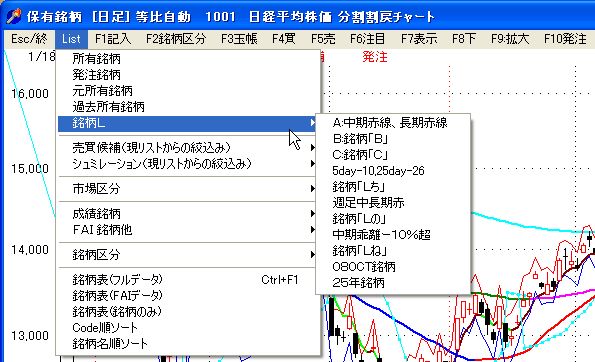Screen dimensions: 595x362
Task: Click the red 発注 label on chart
Action: 375,57
